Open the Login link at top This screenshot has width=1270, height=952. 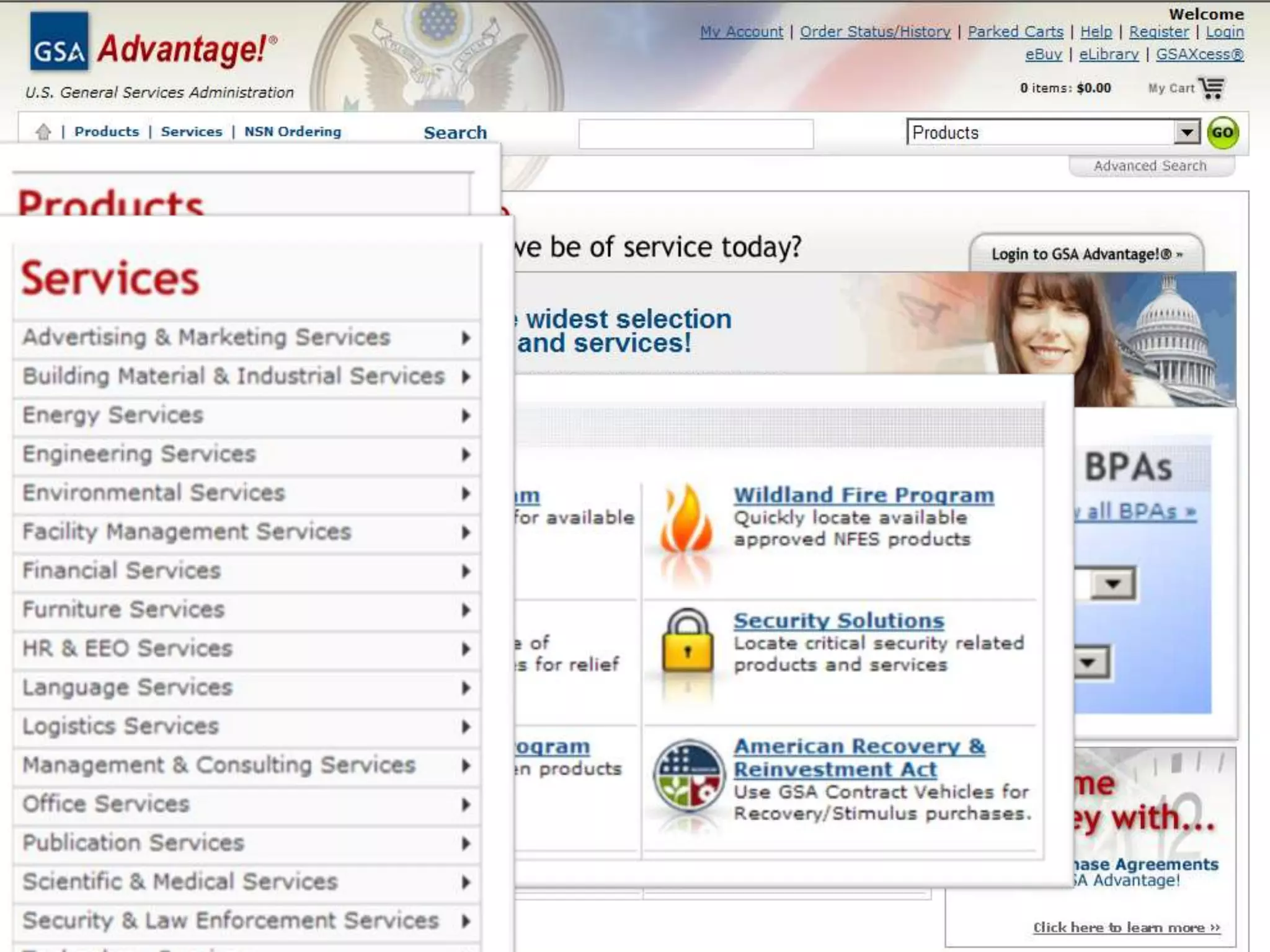(1225, 32)
